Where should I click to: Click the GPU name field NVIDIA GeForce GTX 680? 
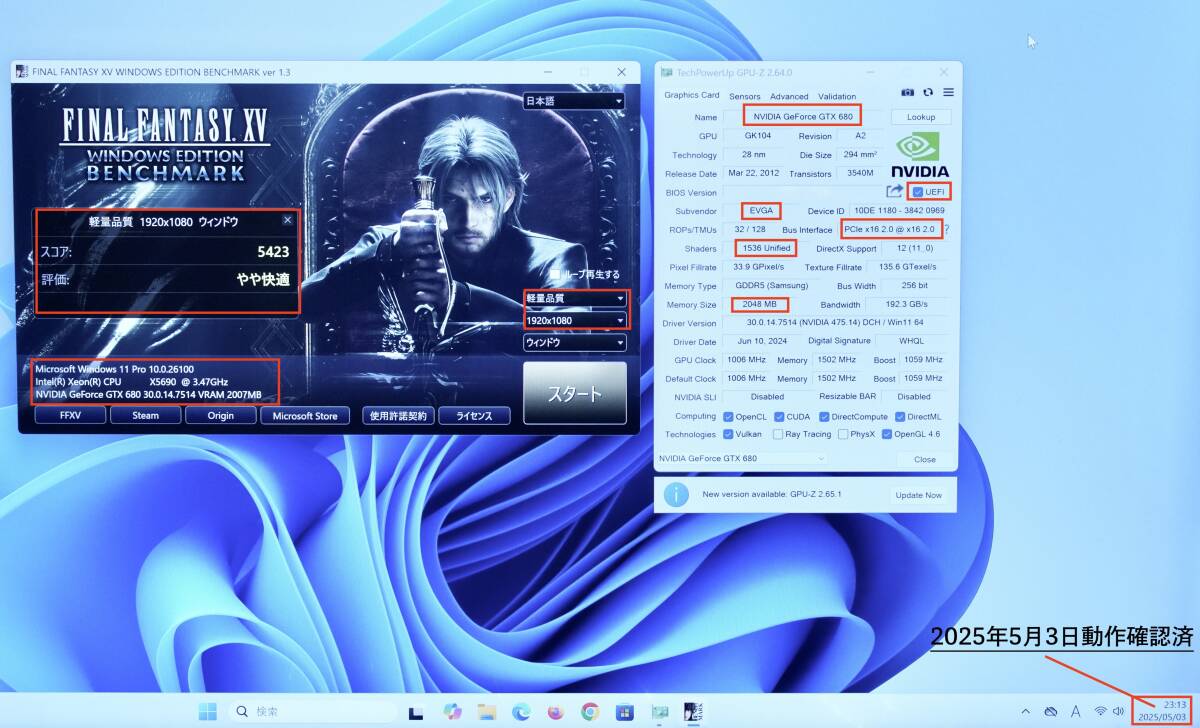(x=803, y=117)
